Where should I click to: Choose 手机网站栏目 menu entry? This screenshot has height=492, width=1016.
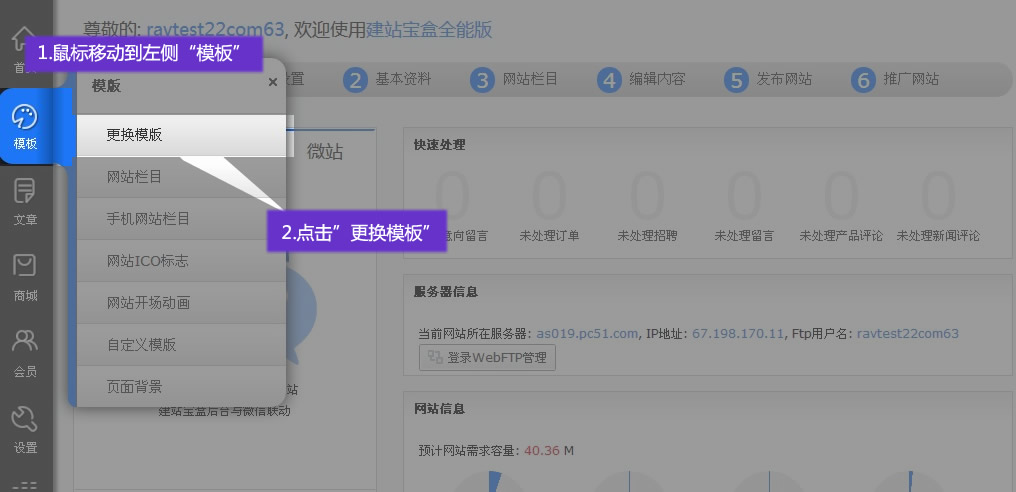click(181, 219)
